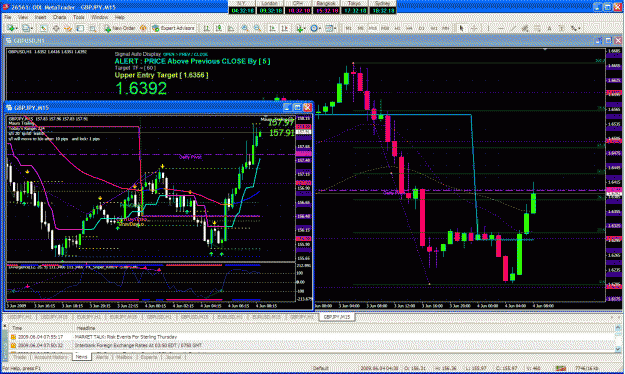This screenshot has height=374, width=625.
Task: Switch to the USDJPY,H1 chart tab
Action: 19,317
